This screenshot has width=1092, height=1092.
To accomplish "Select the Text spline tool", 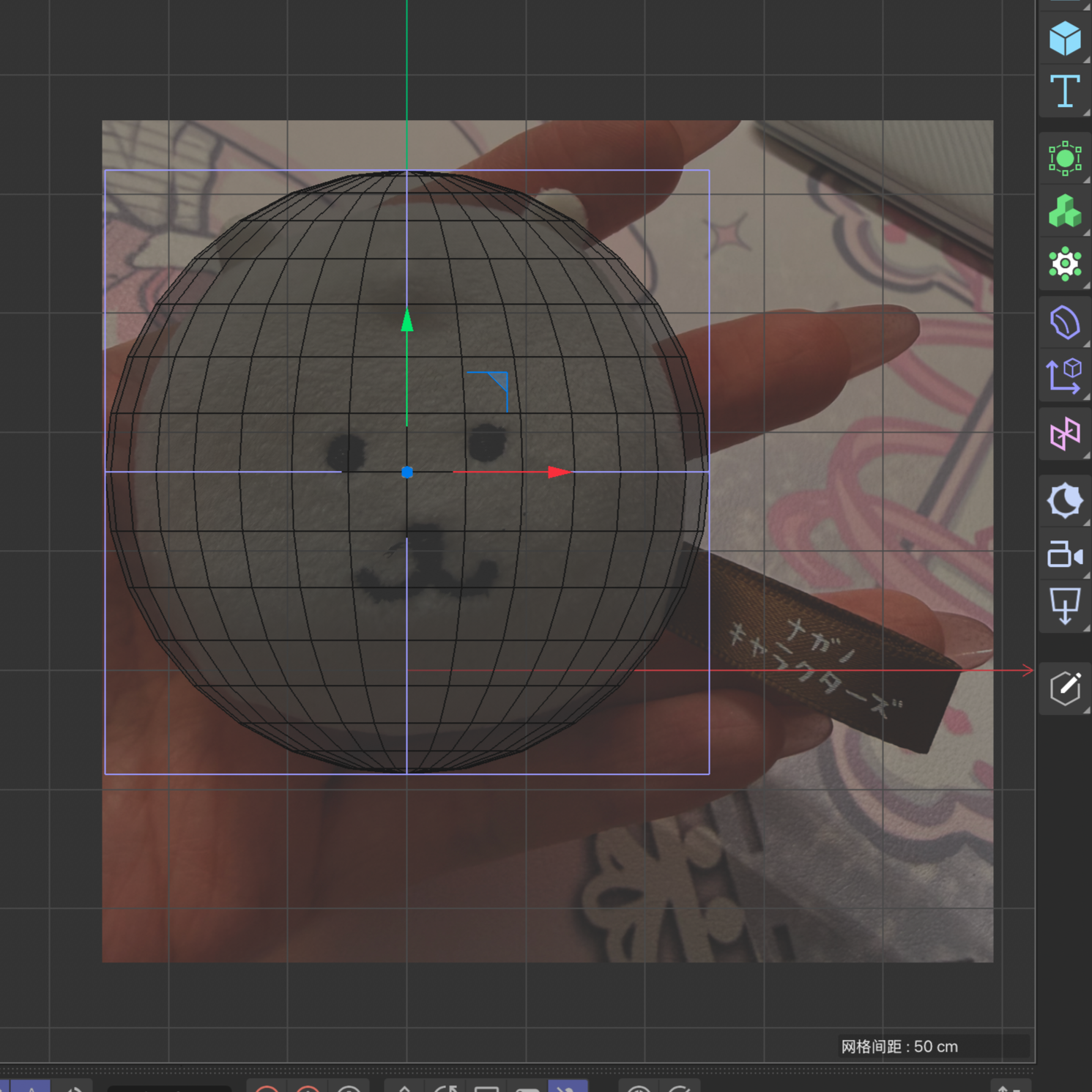I will coord(1064,92).
